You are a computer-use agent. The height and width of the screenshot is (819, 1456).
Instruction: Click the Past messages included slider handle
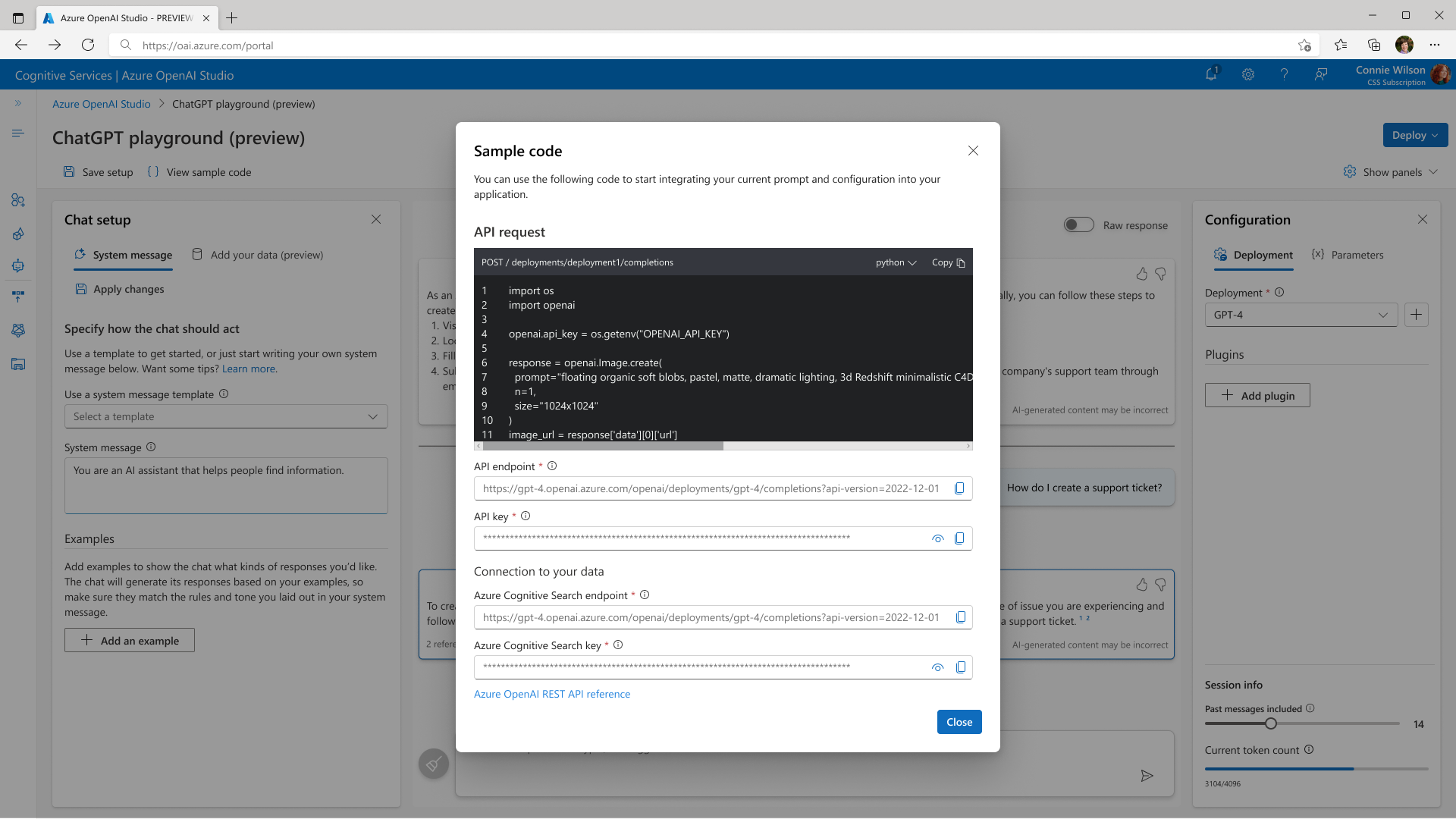(x=1271, y=723)
